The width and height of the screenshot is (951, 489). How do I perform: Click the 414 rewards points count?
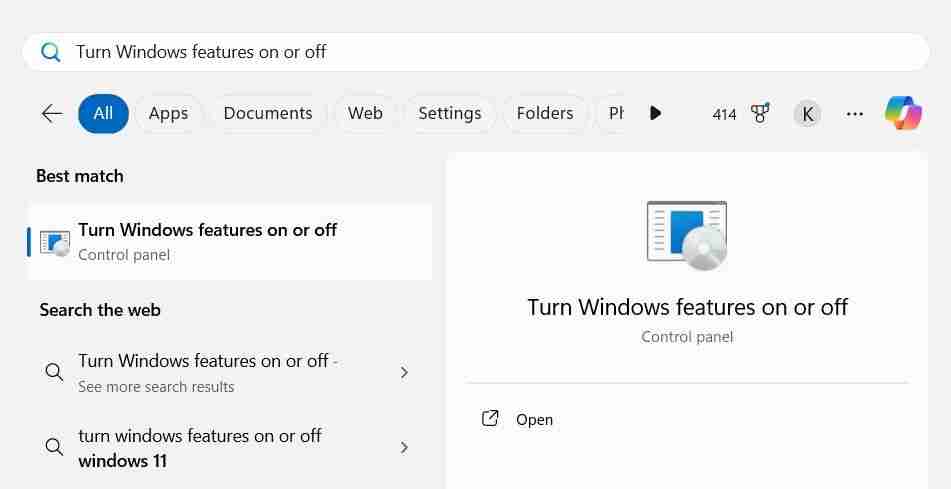click(724, 115)
